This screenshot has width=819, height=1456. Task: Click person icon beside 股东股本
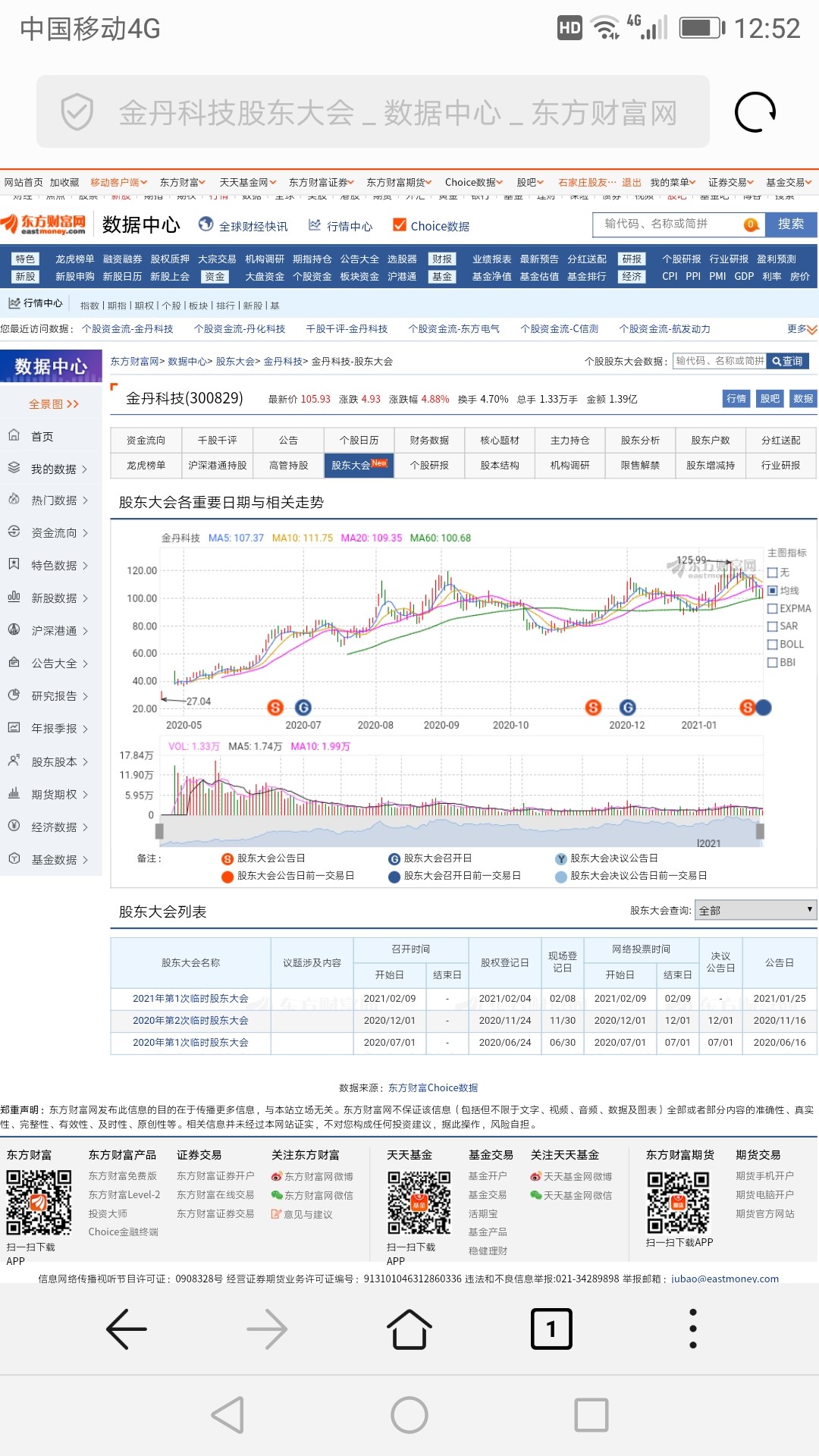coord(14,761)
